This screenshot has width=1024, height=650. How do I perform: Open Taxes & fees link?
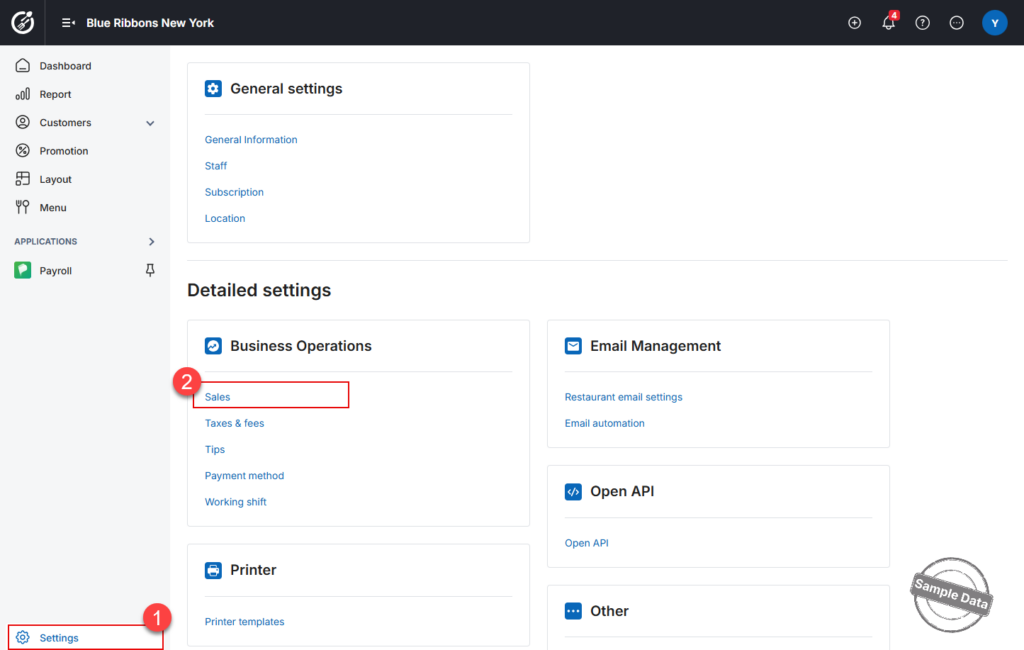[234, 423]
